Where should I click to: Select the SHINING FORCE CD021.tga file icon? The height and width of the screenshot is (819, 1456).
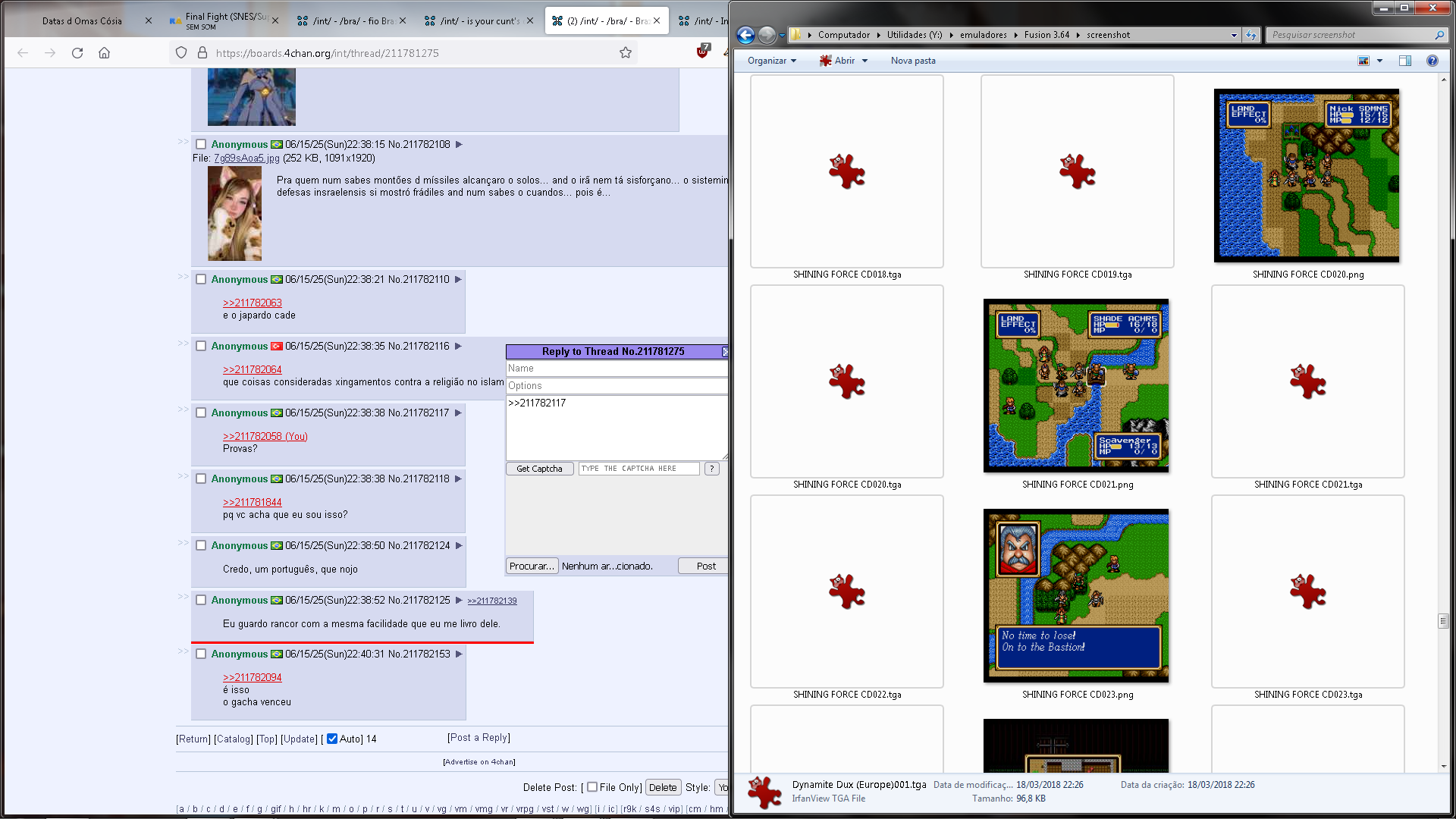tap(1308, 381)
